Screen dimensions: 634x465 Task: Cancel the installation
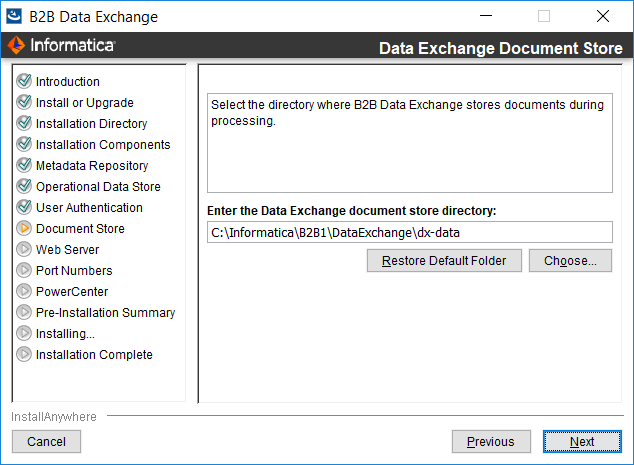46,442
